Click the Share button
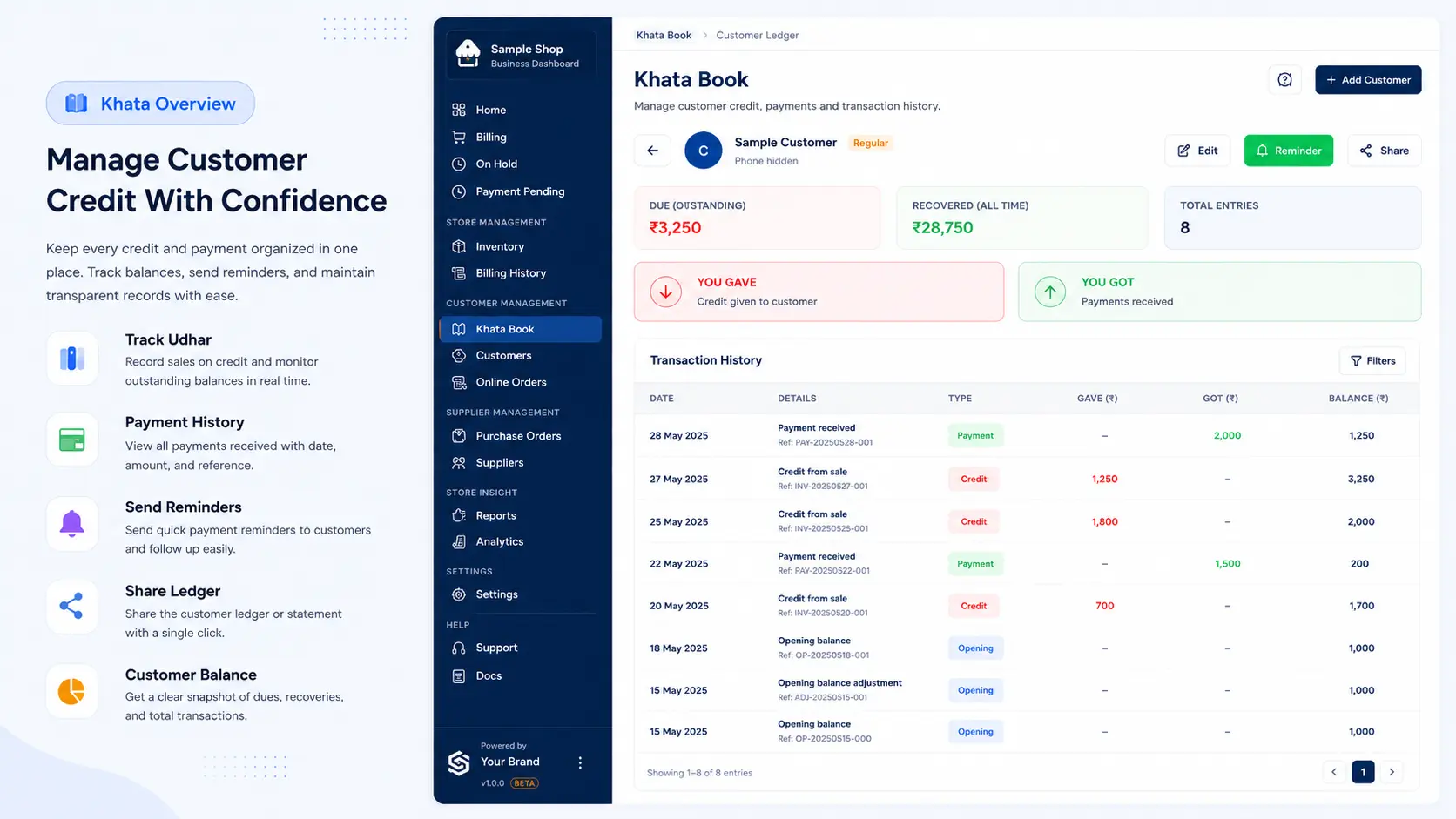This screenshot has width=1456, height=819. pos(1384,151)
